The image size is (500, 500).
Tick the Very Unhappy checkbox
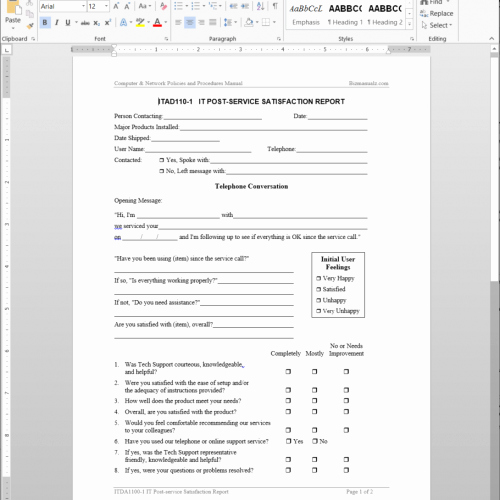pos(319,311)
